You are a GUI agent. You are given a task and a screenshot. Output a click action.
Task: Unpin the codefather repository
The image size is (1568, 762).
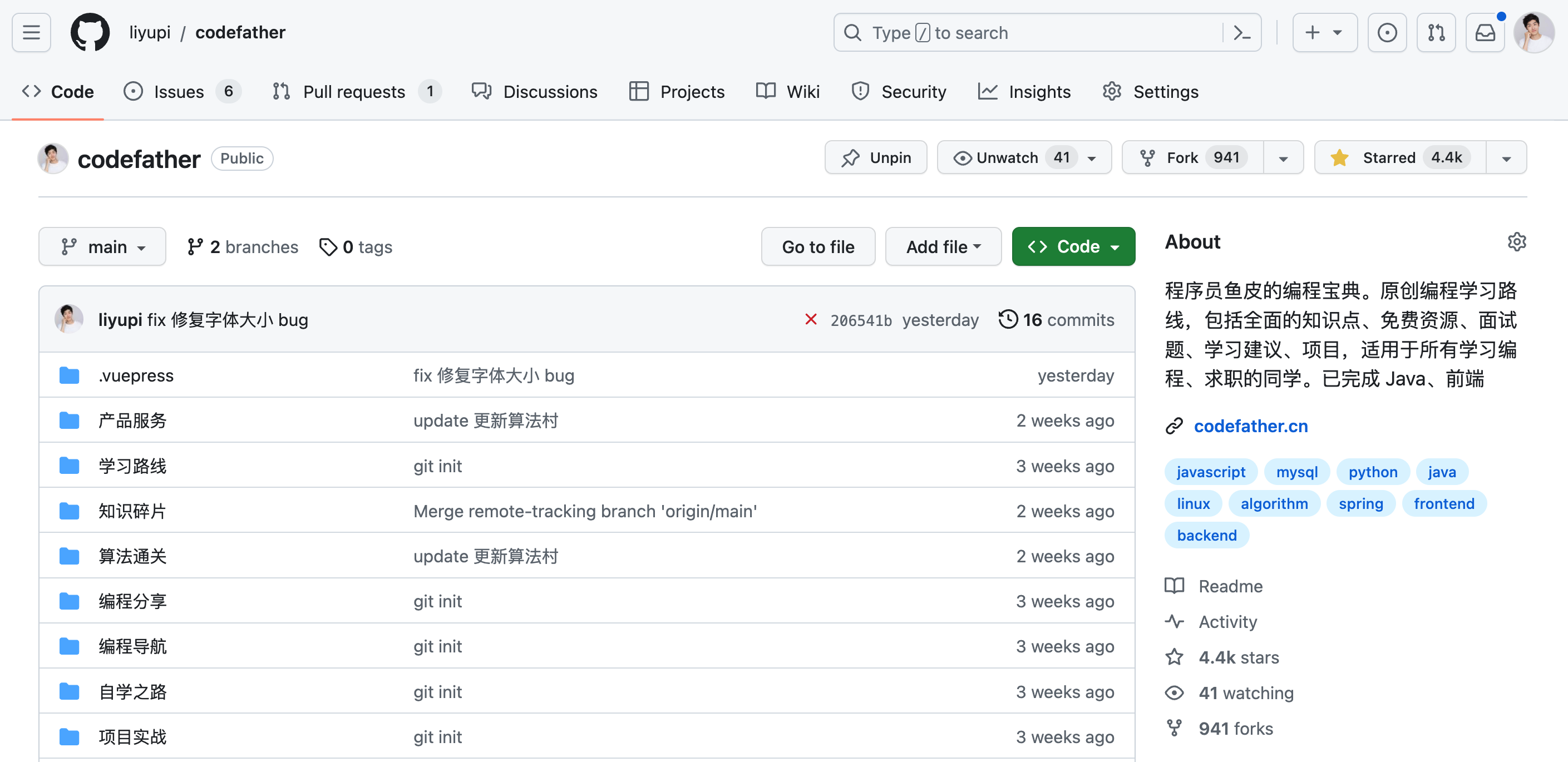(x=875, y=157)
